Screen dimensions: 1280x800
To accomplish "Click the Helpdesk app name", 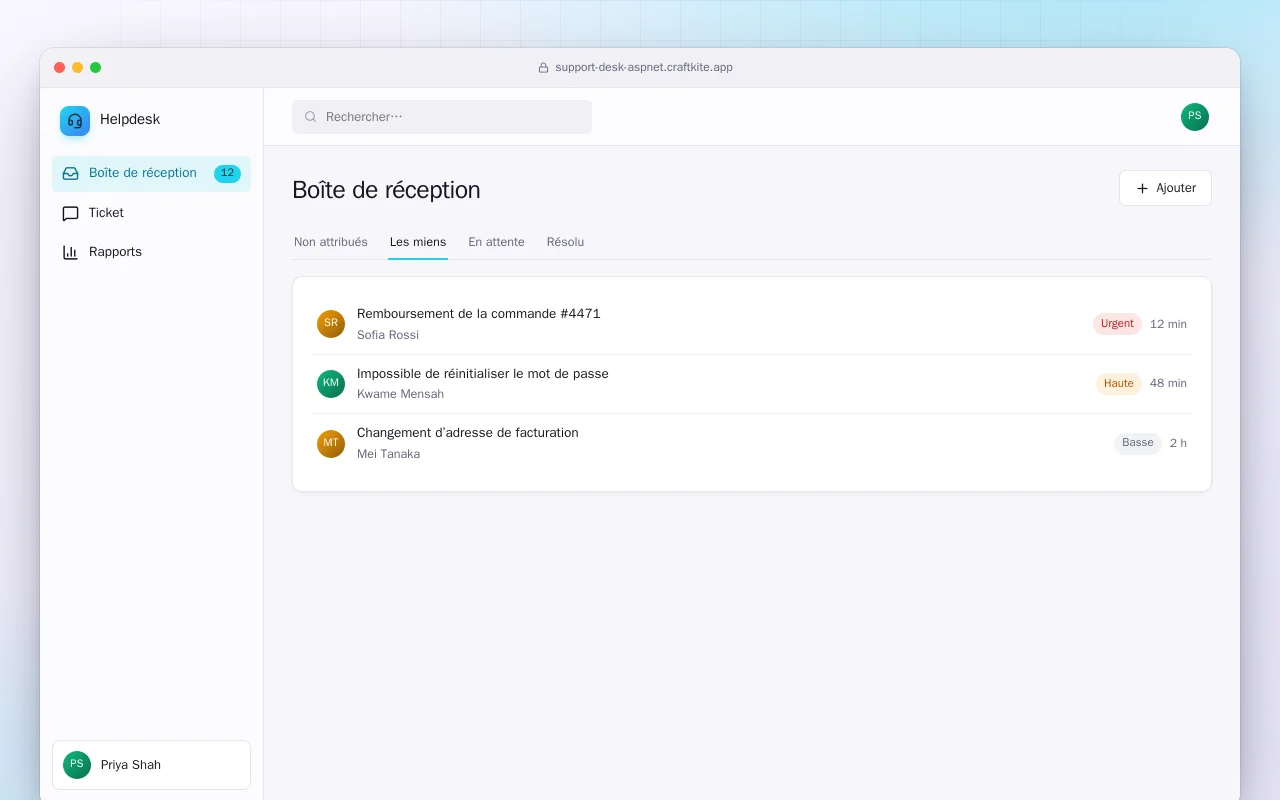I will (130, 120).
